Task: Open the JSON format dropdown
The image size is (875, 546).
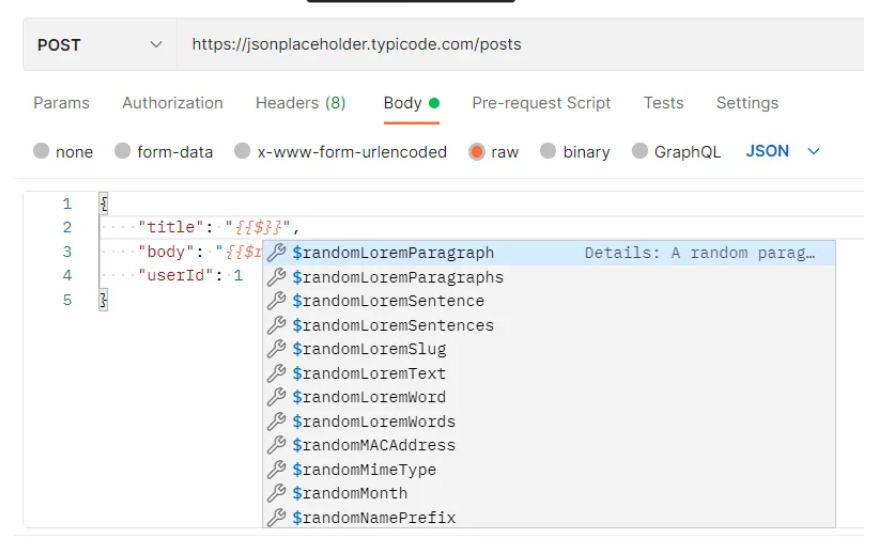Action: point(783,151)
